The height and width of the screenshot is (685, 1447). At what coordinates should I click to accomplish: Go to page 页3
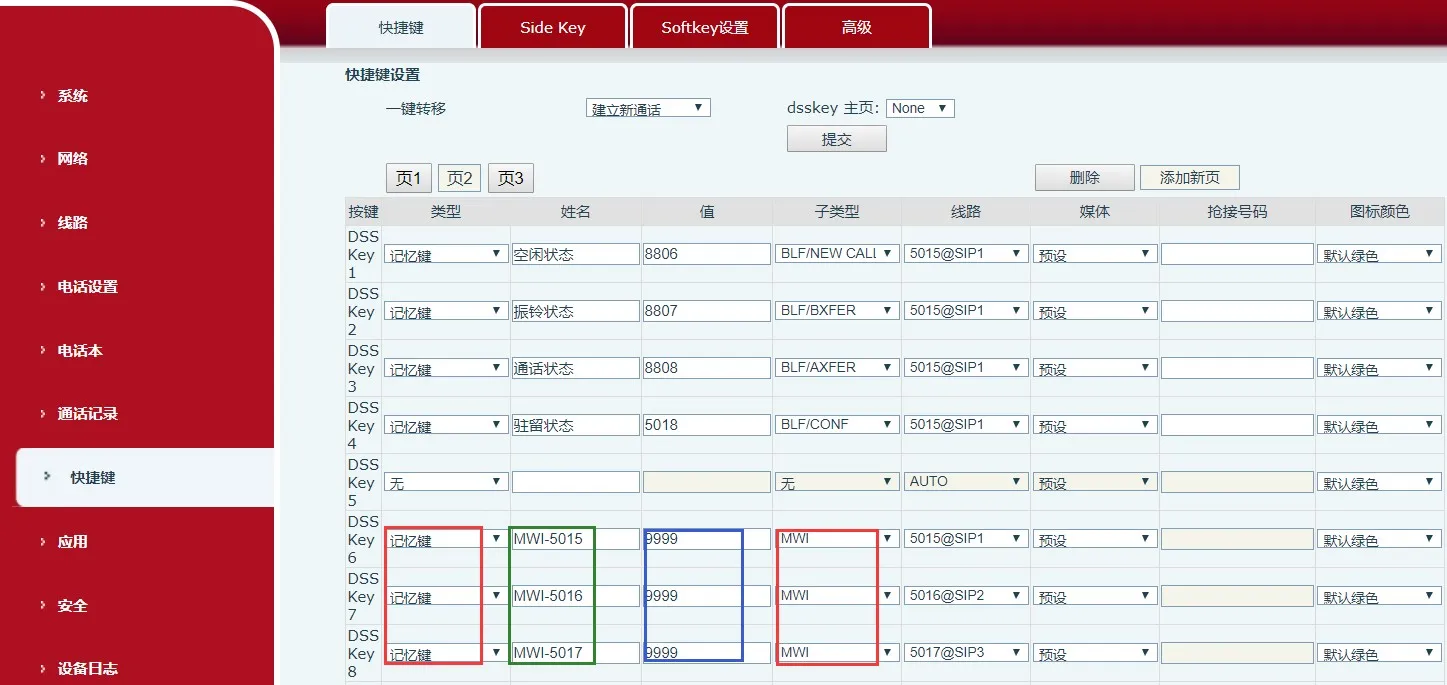point(511,178)
